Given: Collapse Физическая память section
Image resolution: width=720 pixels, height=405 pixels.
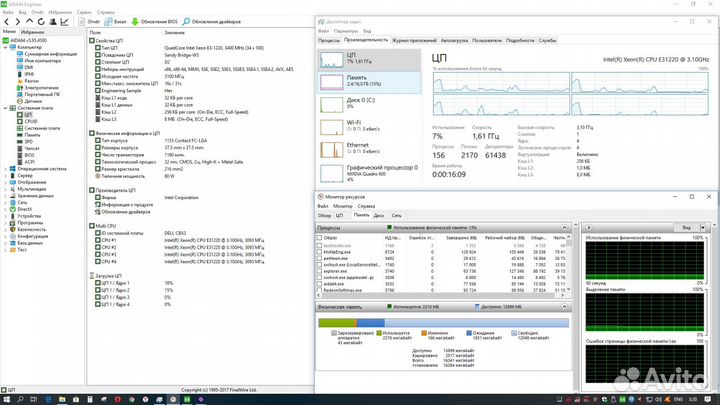Looking at the screenshot, I should tap(564, 307).
